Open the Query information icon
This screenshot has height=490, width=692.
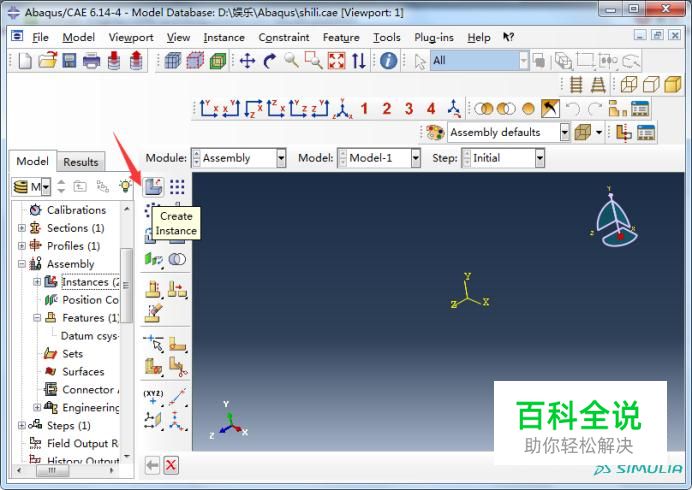point(388,60)
